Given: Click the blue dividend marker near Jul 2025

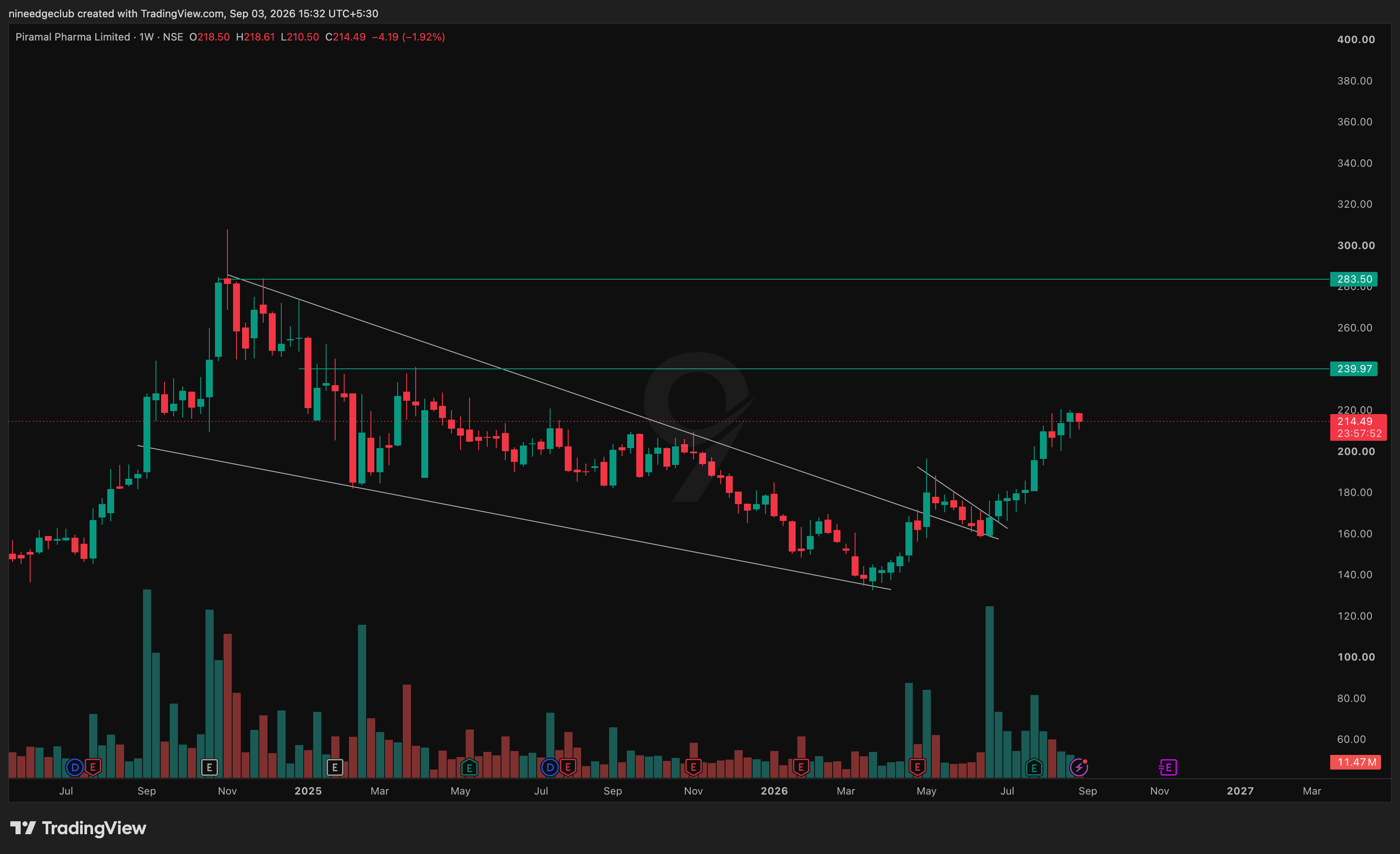Looking at the screenshot, I should pyautogui.click(x=549, y=768).
